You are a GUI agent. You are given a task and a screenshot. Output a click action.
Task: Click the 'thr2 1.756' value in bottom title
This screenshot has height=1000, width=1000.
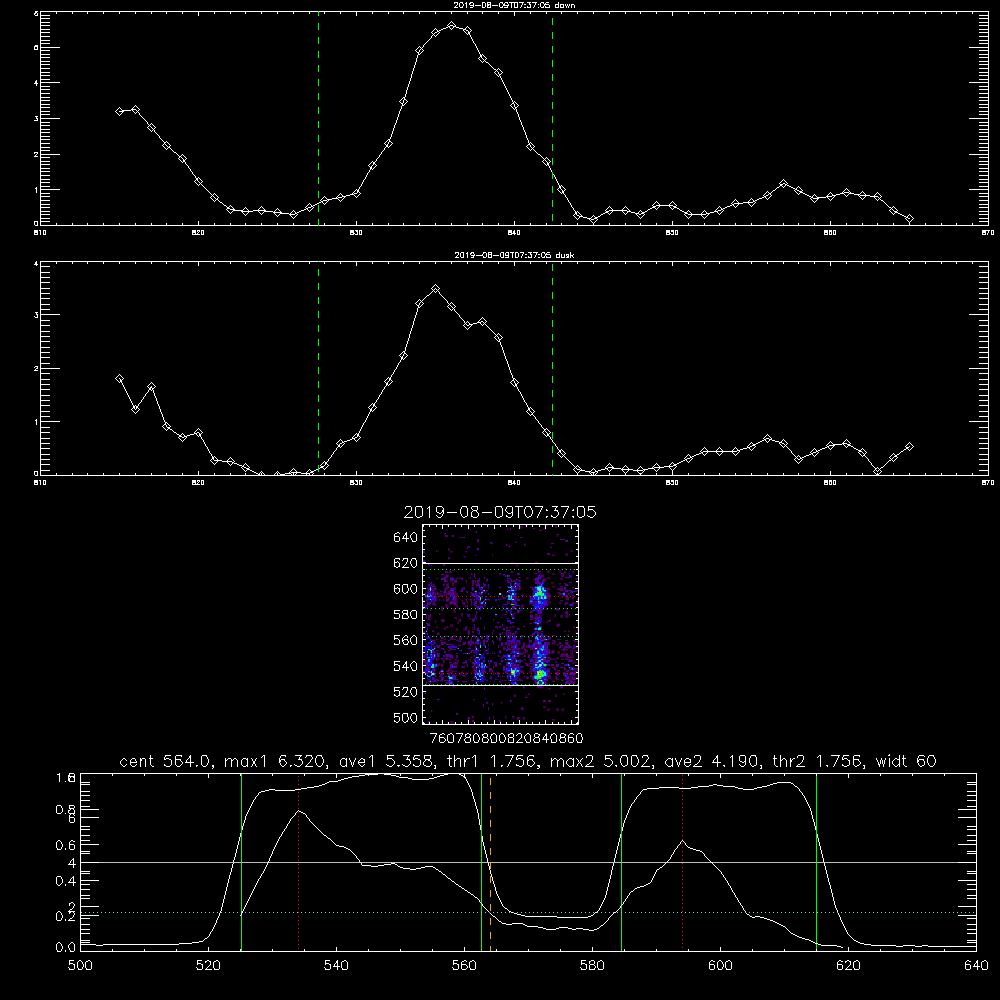pos(818,761)
